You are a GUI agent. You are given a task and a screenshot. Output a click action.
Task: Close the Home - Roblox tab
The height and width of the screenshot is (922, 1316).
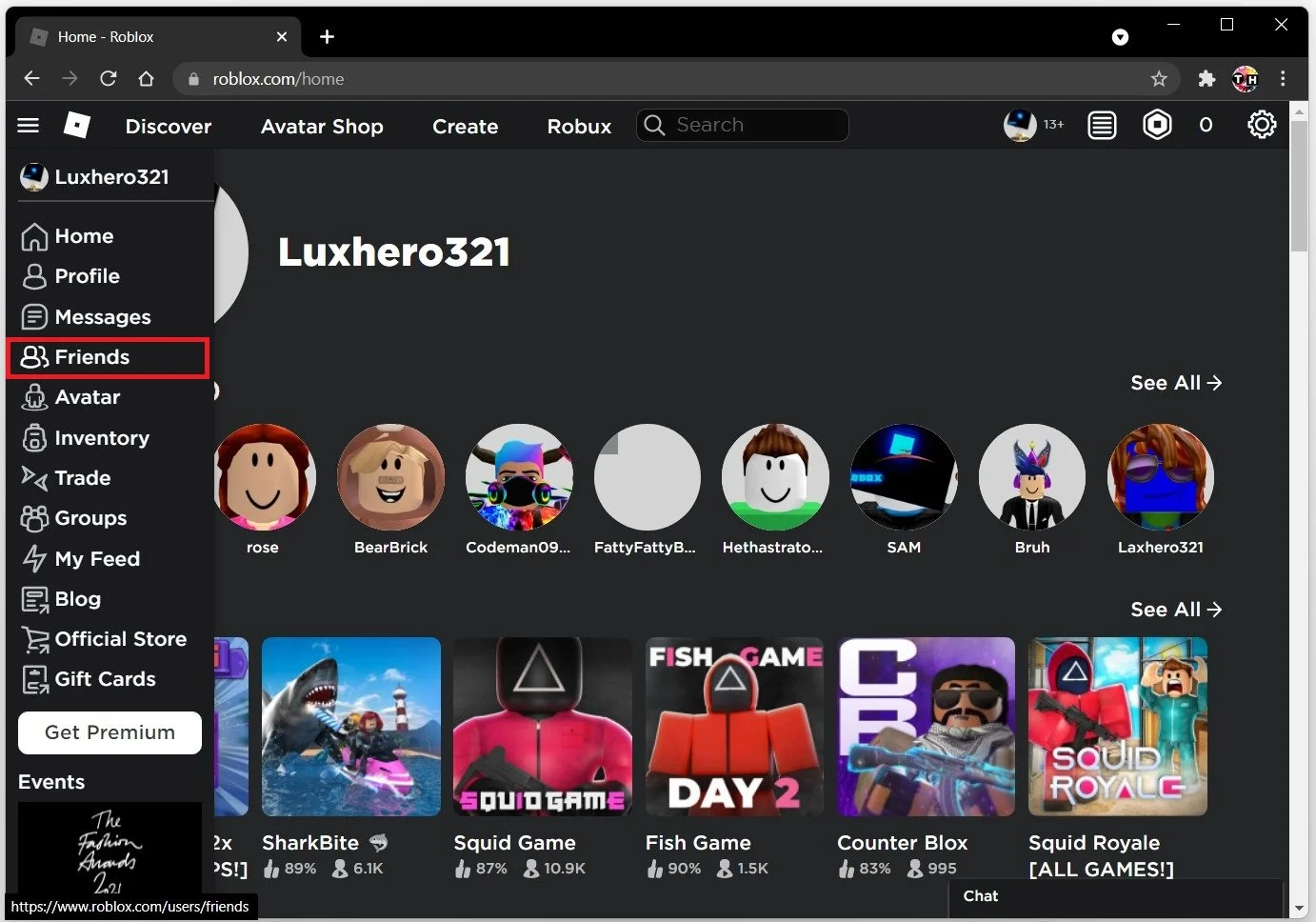pos(282,36)
